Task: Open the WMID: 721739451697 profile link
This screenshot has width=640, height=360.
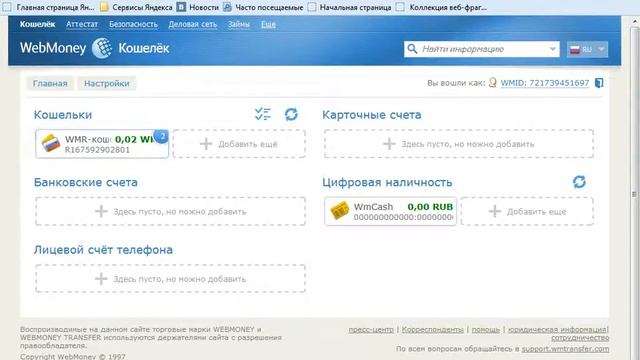Action: point(545,83)
